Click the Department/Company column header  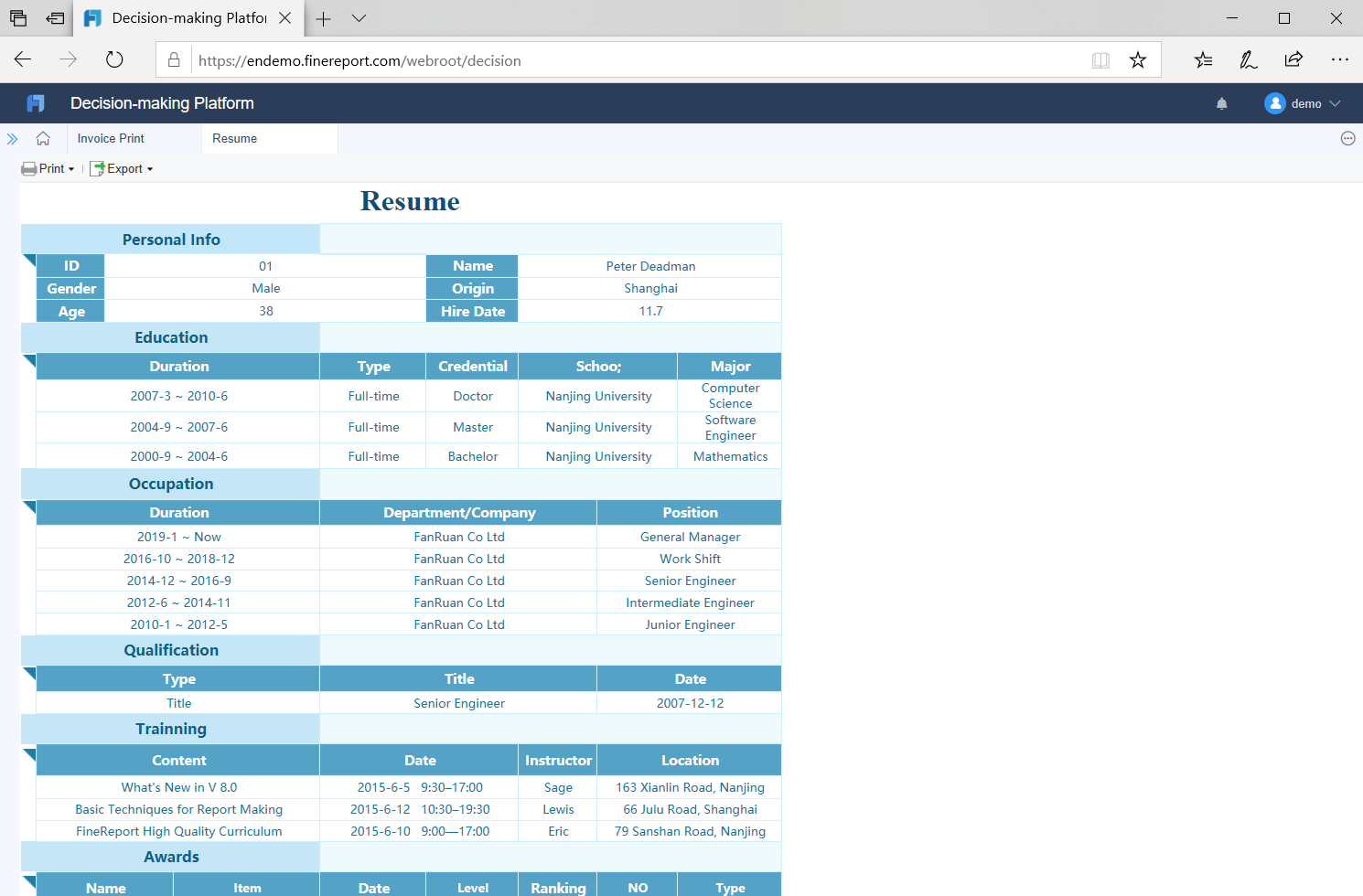click(459, 513)
